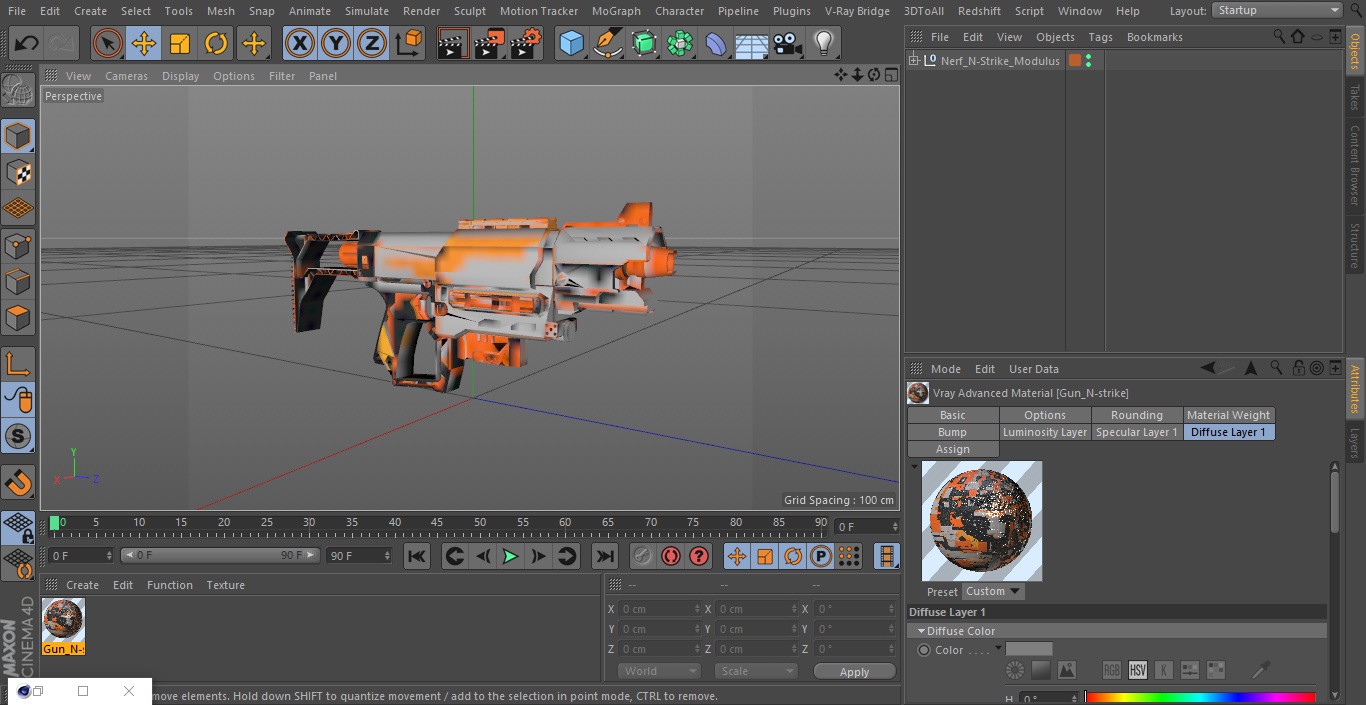Open the Content Browser side tab
This screenshot has height=705, width=1366.
(1355, 165)
